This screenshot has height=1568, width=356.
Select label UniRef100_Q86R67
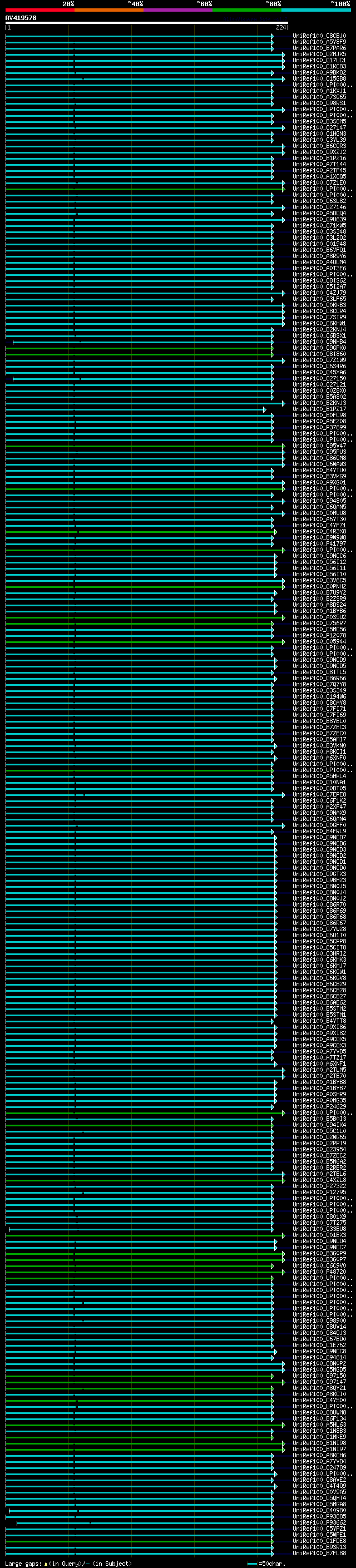coord(319,923)
